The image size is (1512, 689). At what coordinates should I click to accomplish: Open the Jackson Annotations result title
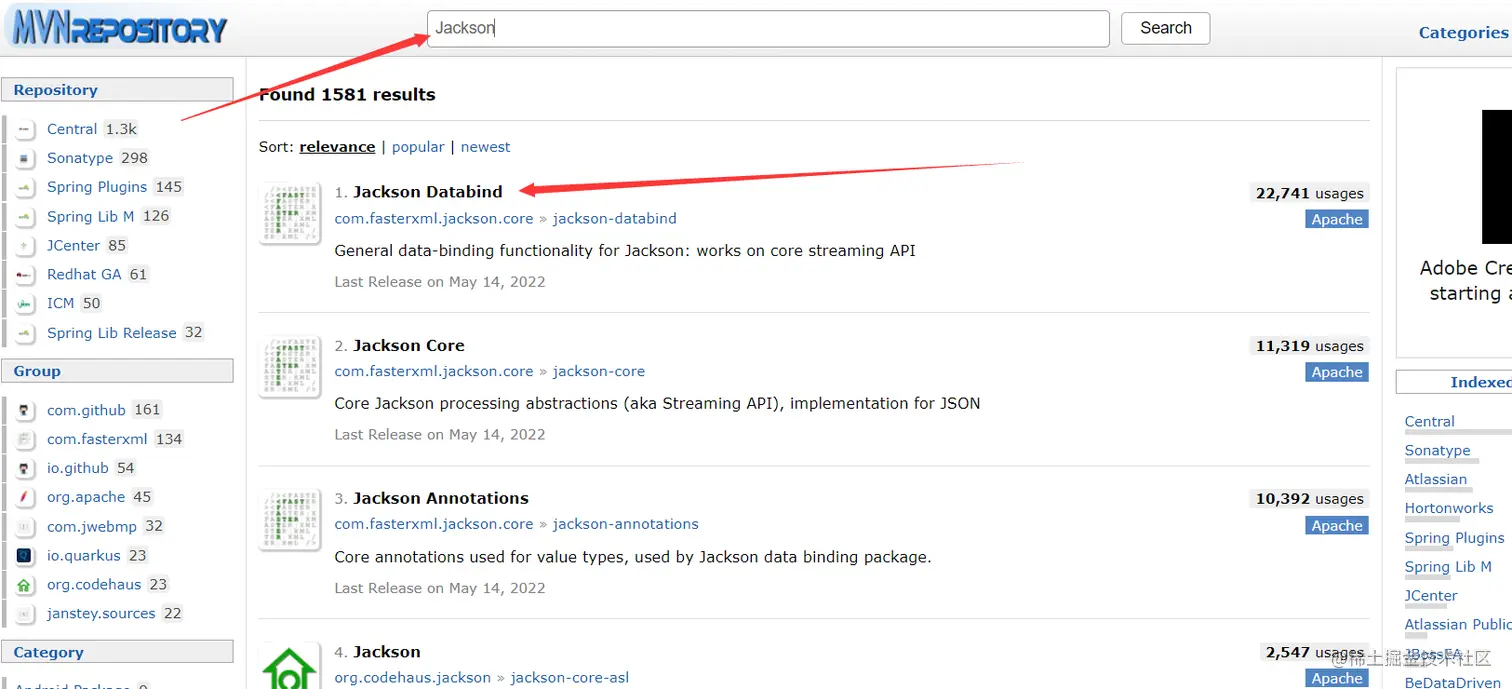(x=441, y=498)
